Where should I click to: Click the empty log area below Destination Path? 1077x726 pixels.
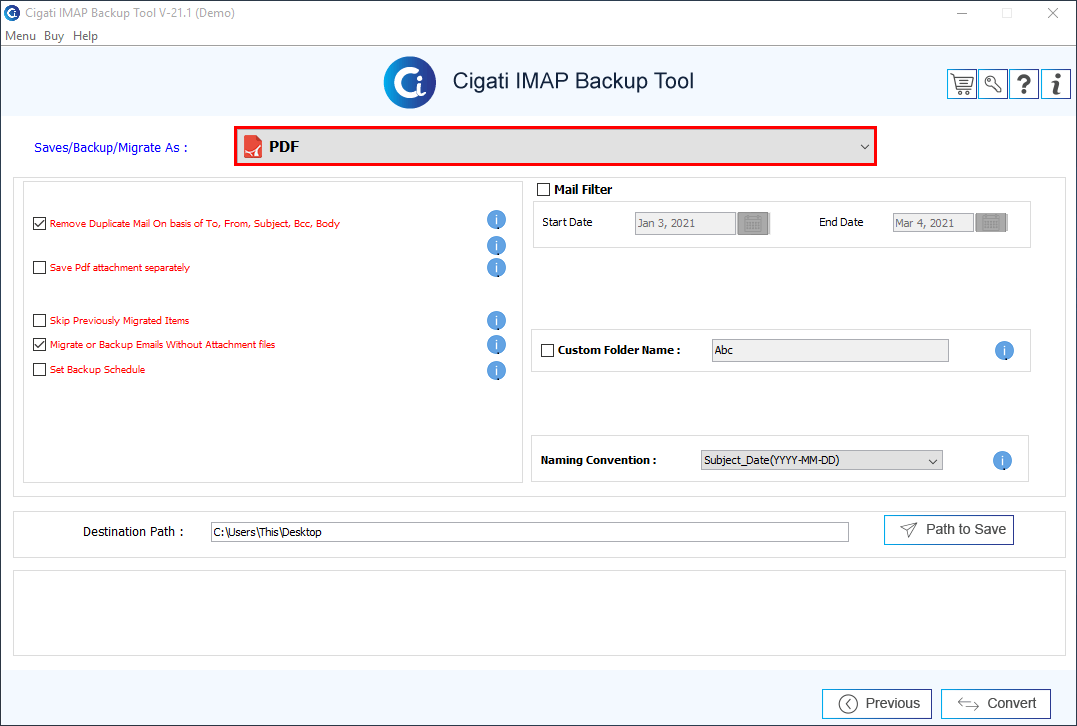point(539,613)
